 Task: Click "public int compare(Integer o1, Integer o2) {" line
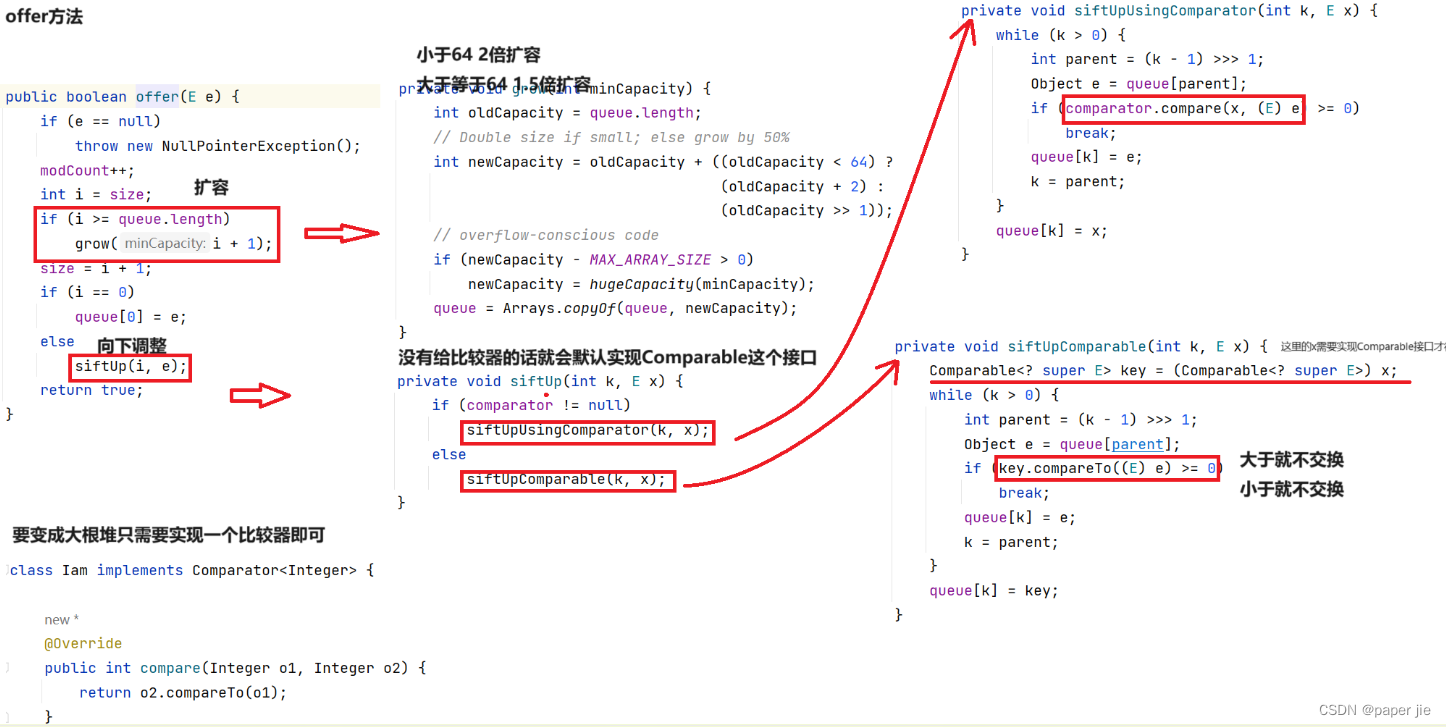[x=236, y=668]
